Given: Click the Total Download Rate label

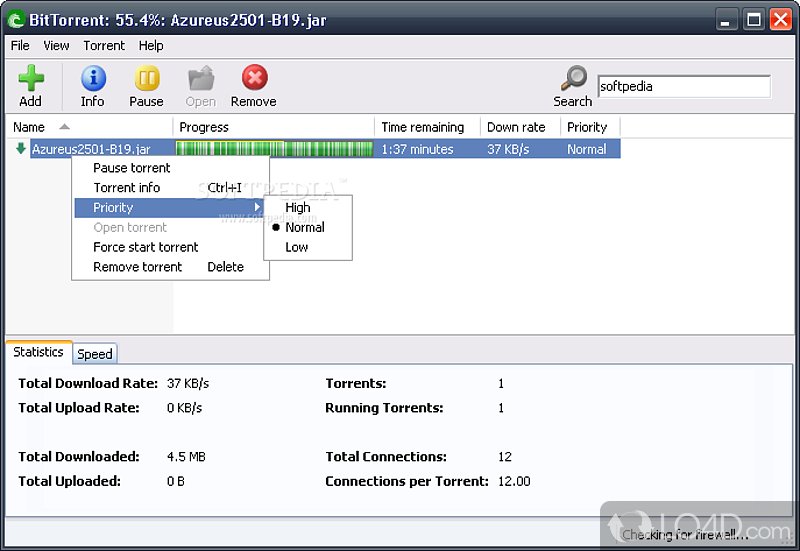Looking at the screenshot, I should click(x=88, y=383).
